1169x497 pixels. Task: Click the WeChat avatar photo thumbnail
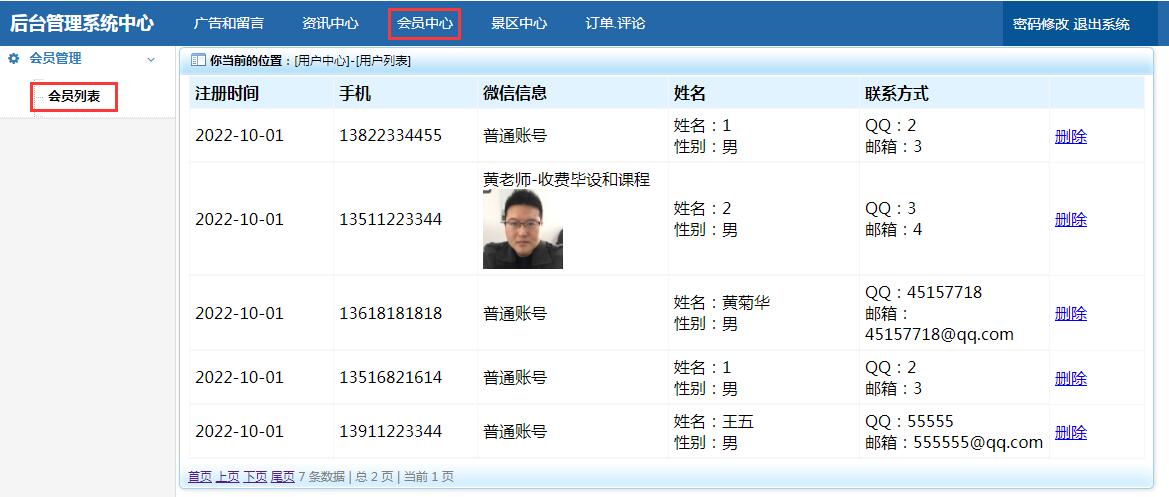tap(523, 229)
